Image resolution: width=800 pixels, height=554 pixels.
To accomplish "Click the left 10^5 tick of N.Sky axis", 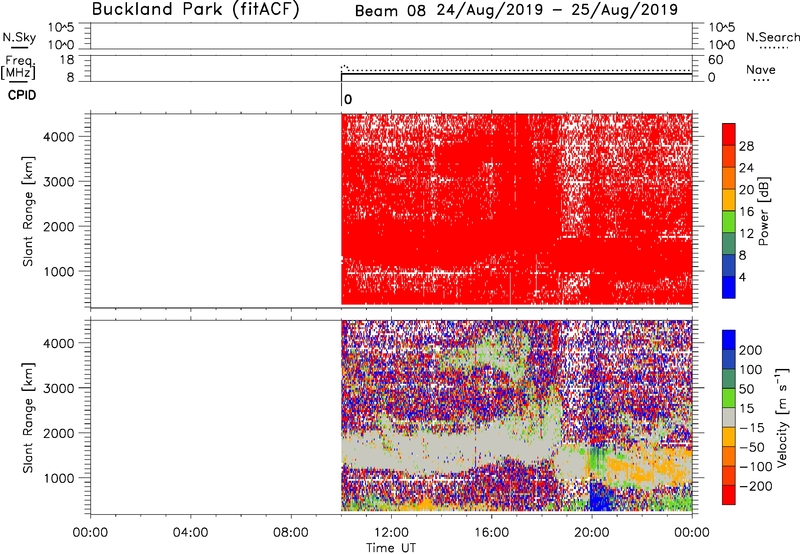I will click(61, 27).
